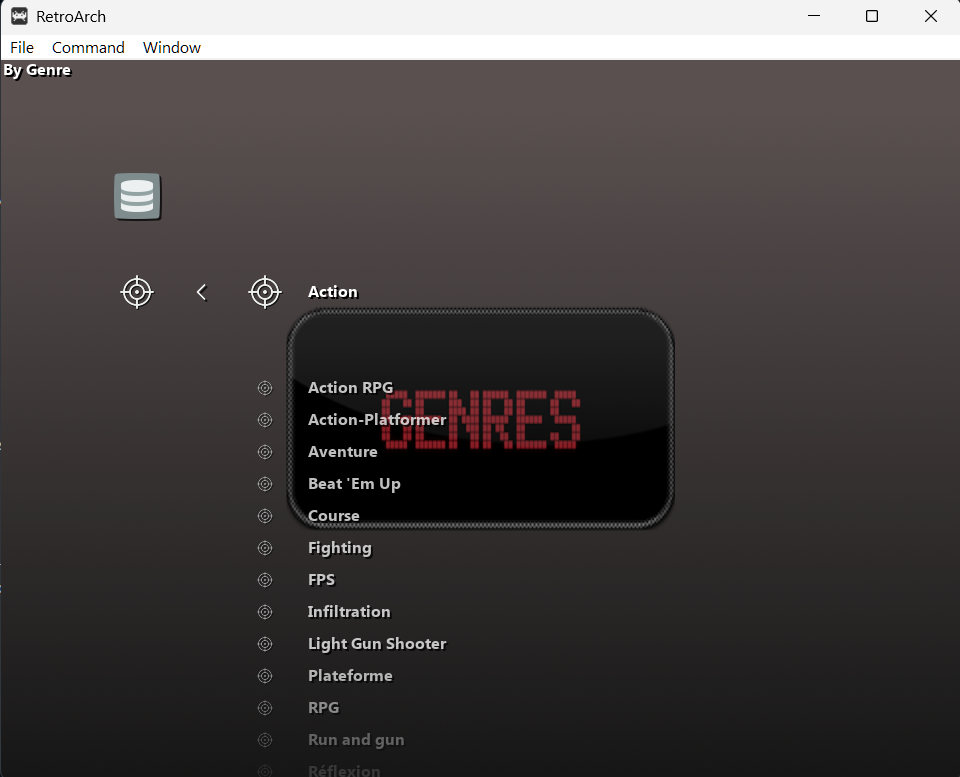Open the File menu
The height and width of the screenshot is (777, 960).
click(x=22, y=48)
